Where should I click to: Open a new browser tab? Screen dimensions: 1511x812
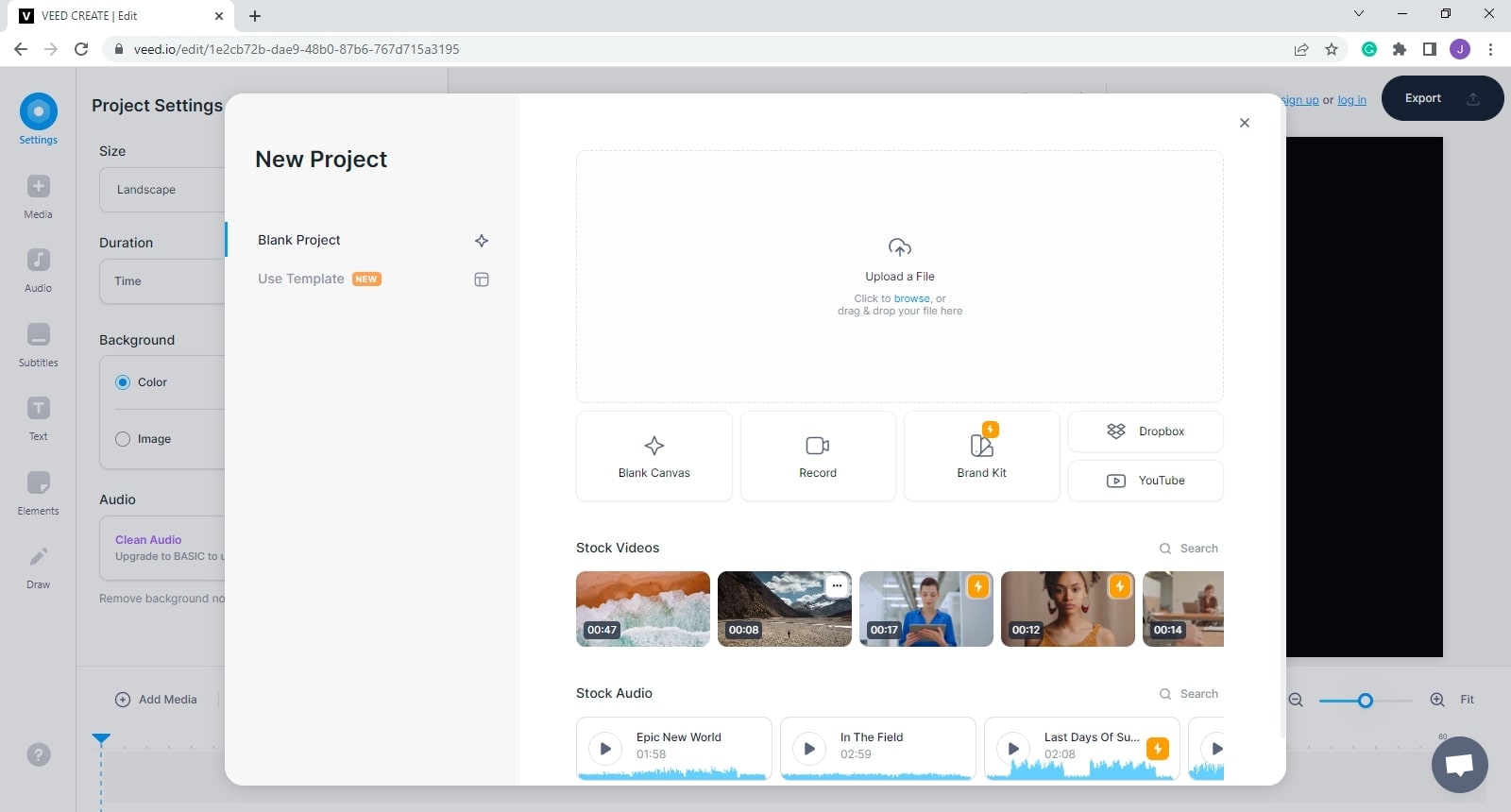click(x=255, y=15)
